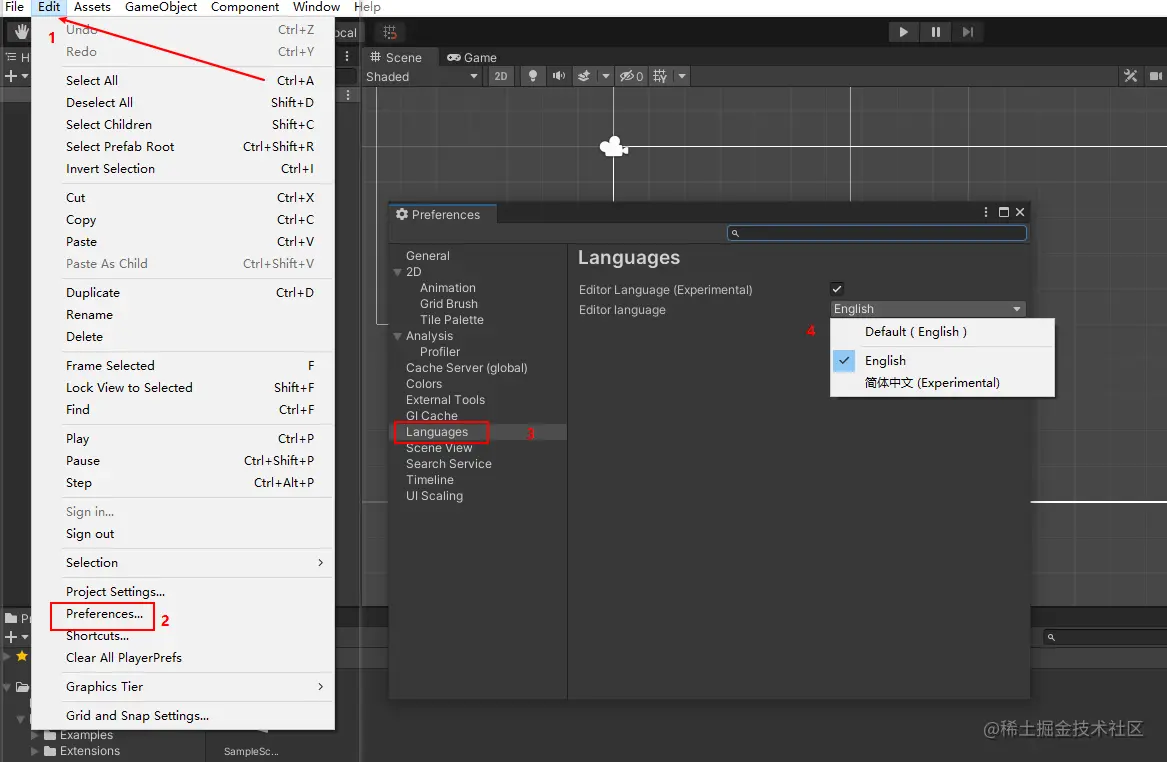Open the Window menu

point(316,7)
